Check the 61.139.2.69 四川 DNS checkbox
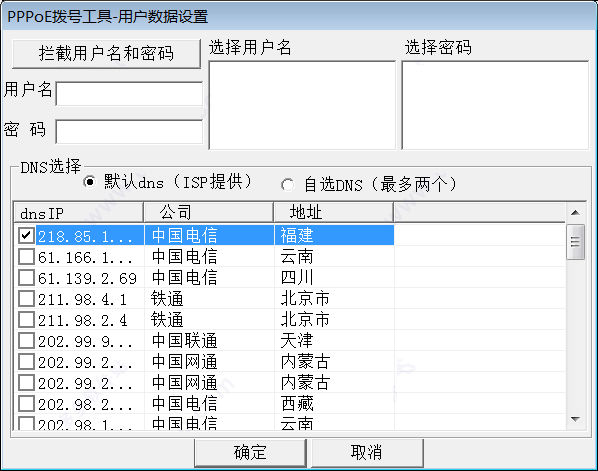This screenshot has height=471, width=598. (26, 278)
